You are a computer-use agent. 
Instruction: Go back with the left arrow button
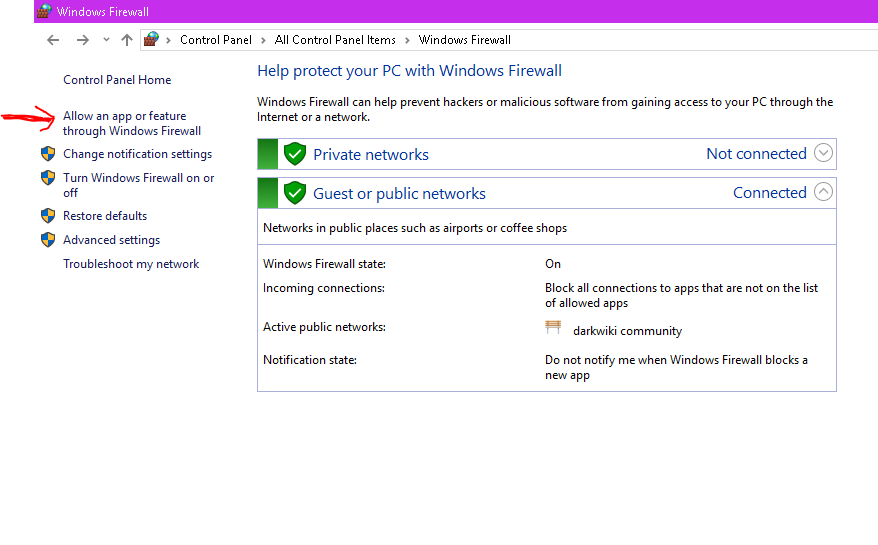point(53,40)
